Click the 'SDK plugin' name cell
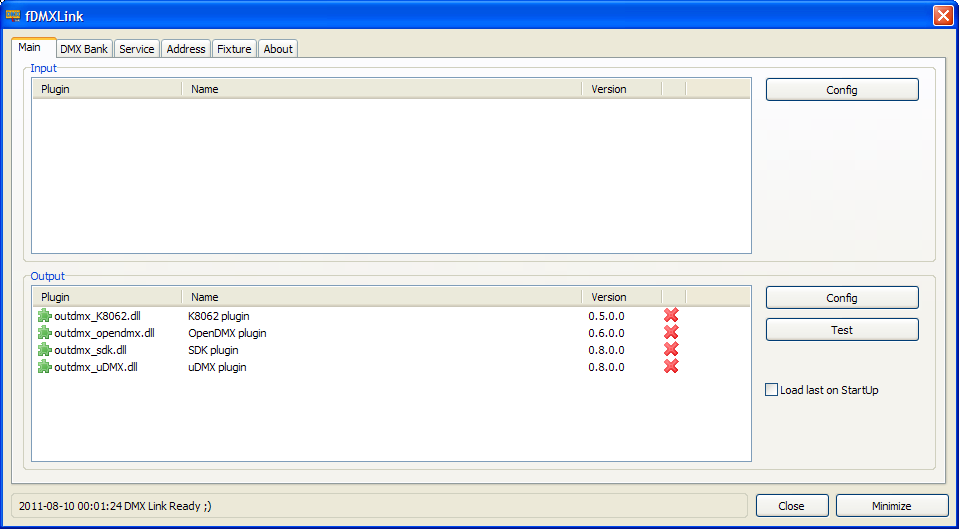959x529 pixels. click(x=213, y=350)
